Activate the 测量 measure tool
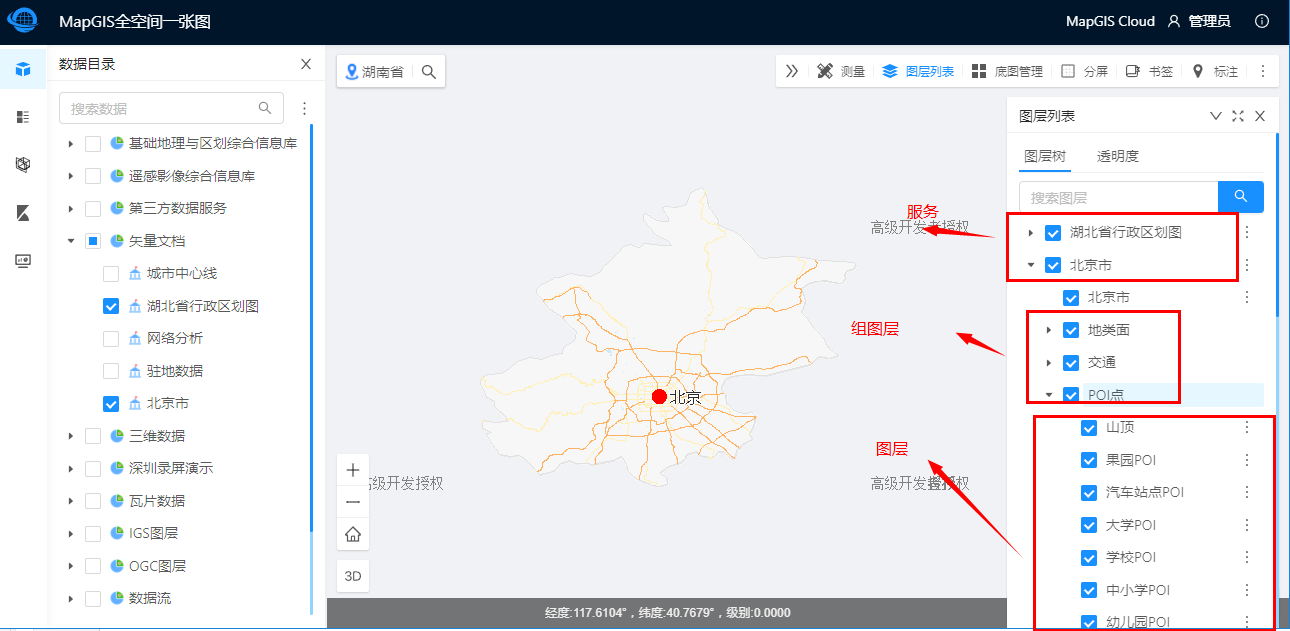 pyautogui.click(x=841, y=71)
